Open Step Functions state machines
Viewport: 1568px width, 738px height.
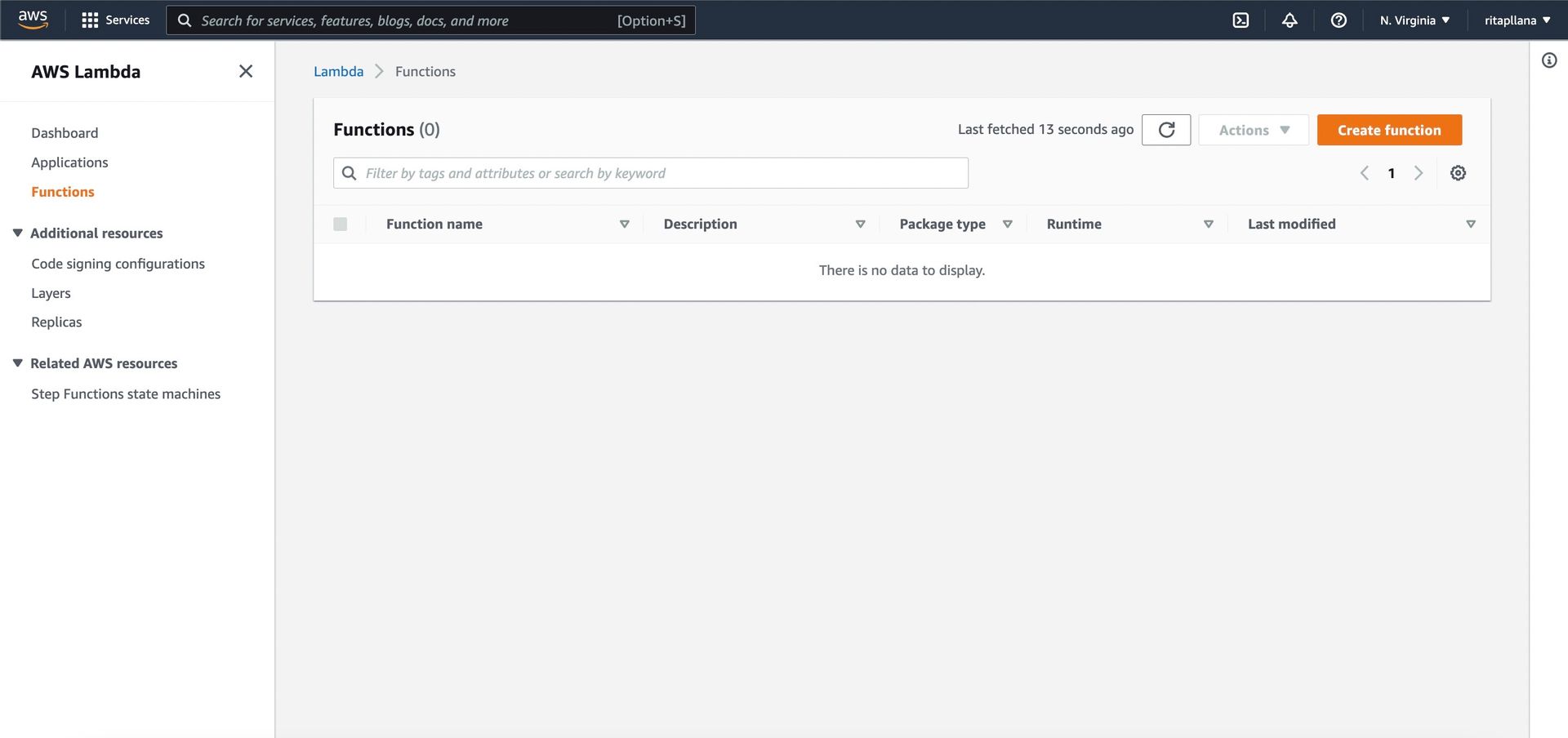point(126,394)
